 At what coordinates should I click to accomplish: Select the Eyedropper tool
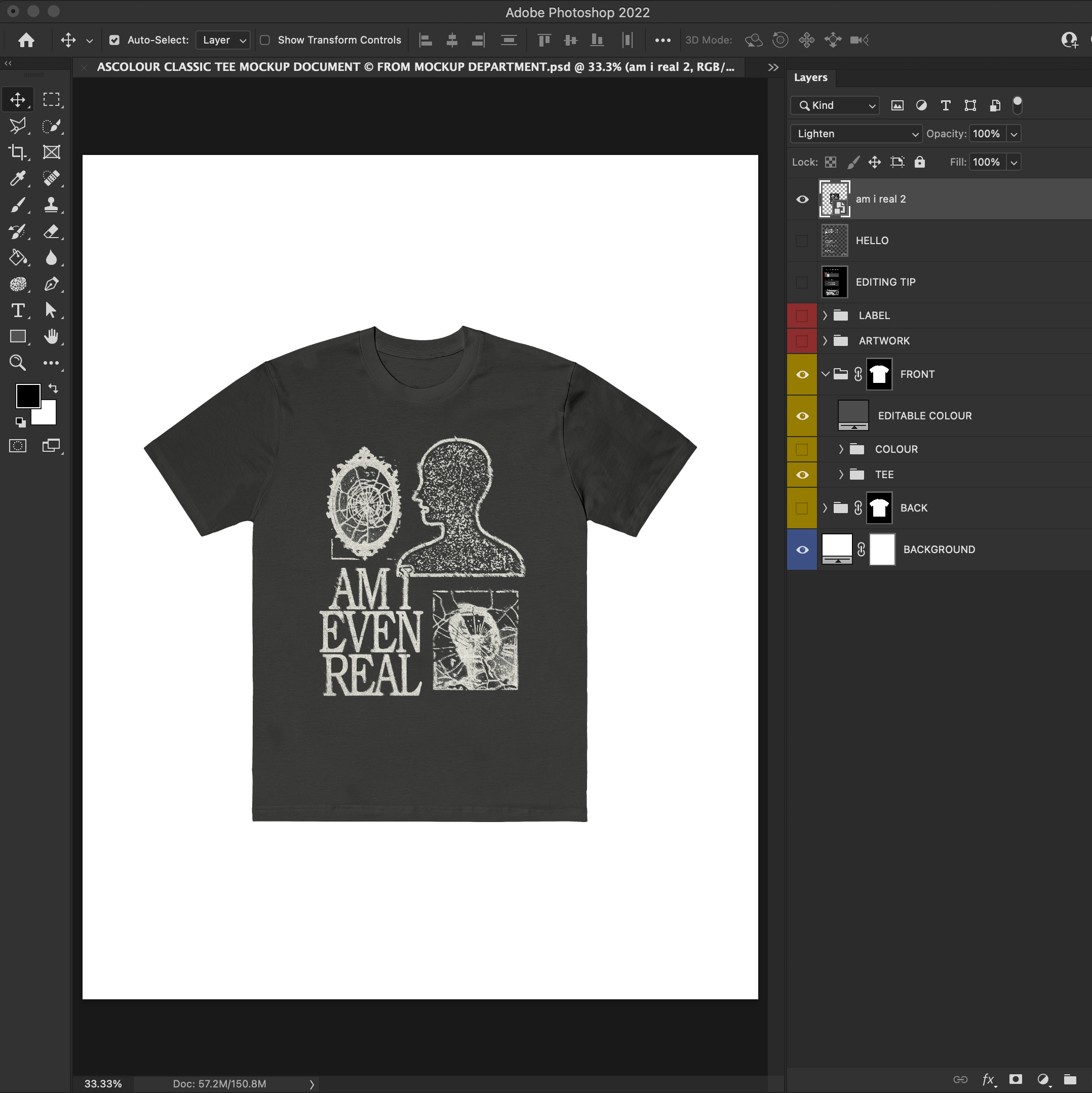pos(18,178)
